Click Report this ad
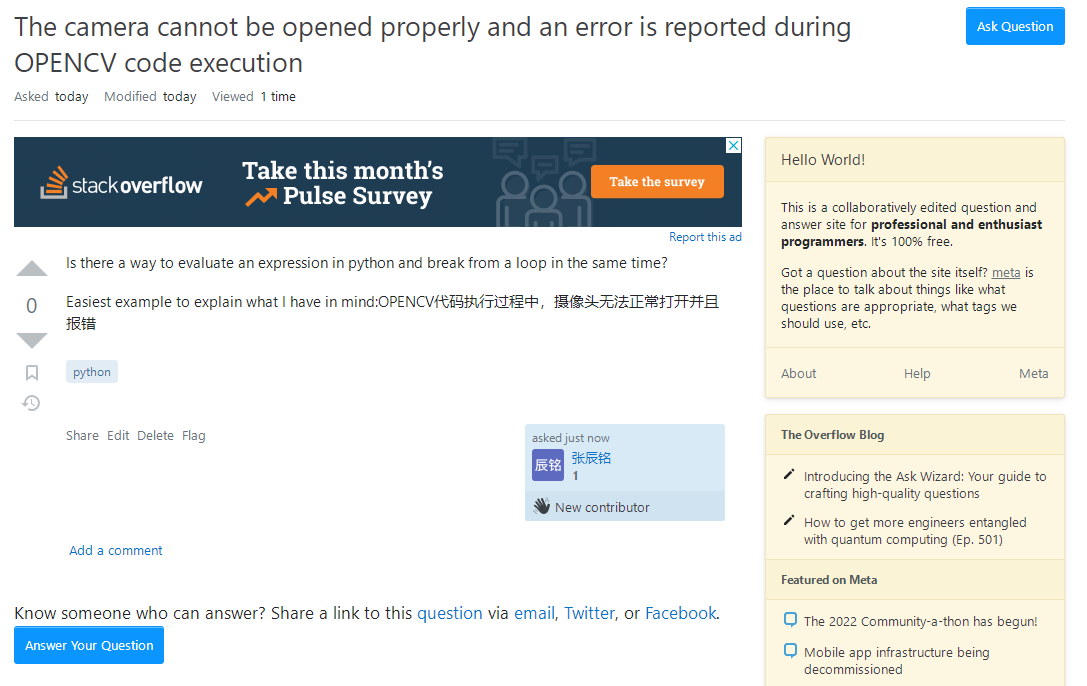Viewport: 1087px width, 686px height. 705,237
